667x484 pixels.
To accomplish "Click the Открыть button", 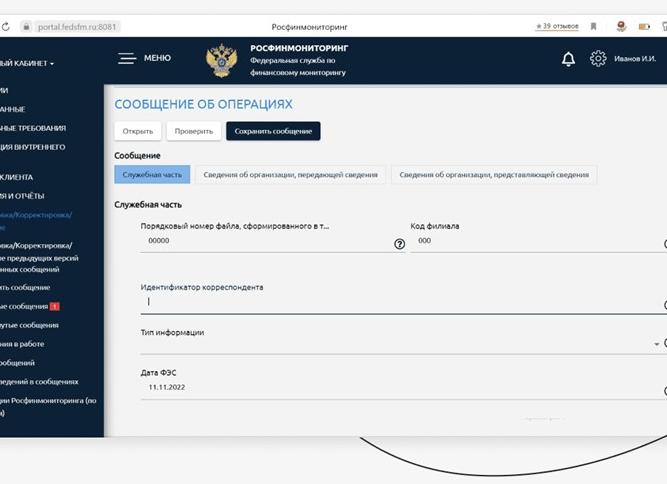I will pyautogui.click(x=138, y=131).
